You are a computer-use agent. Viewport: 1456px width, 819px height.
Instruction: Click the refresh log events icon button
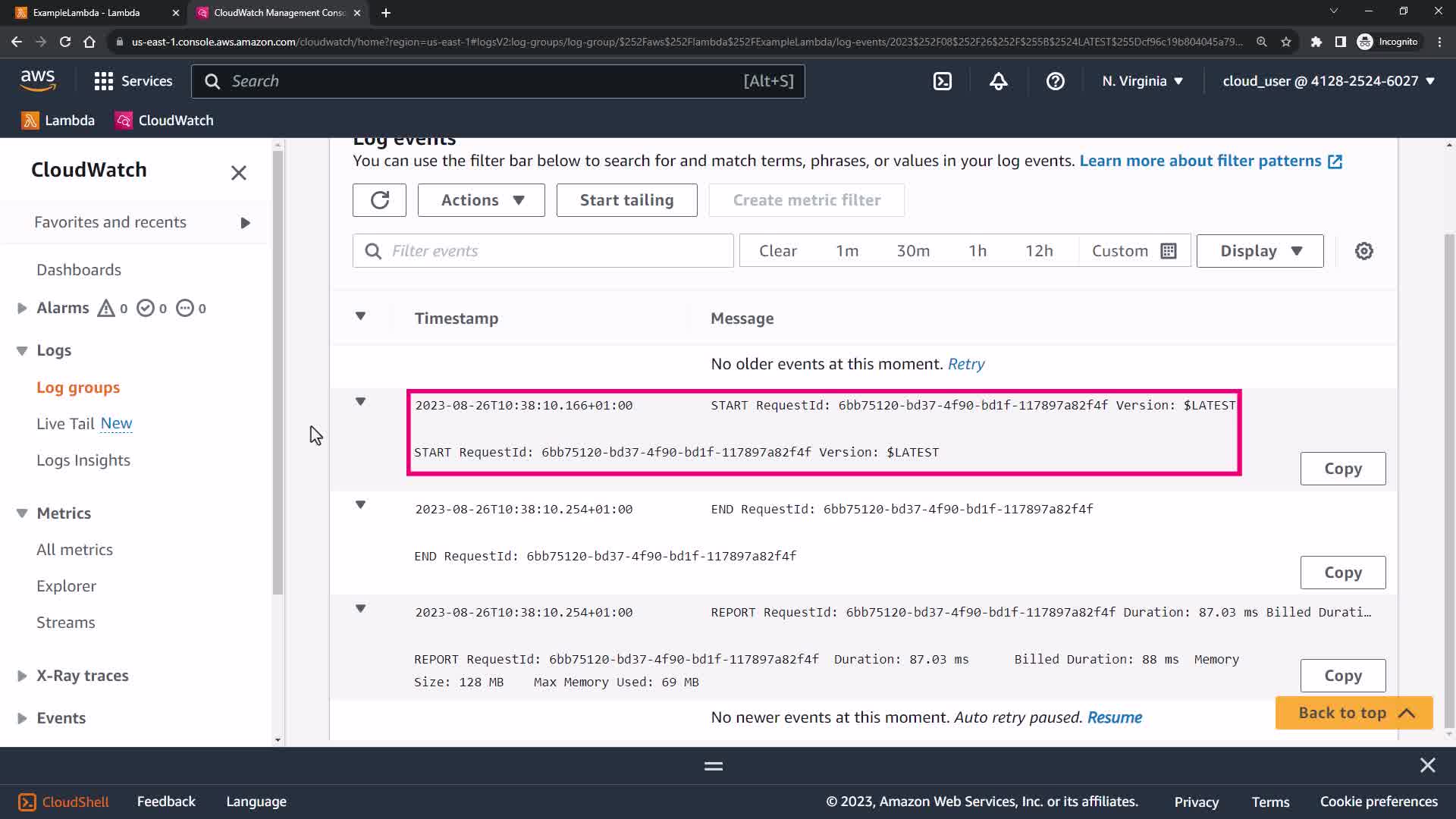click(x=379, y=200)
